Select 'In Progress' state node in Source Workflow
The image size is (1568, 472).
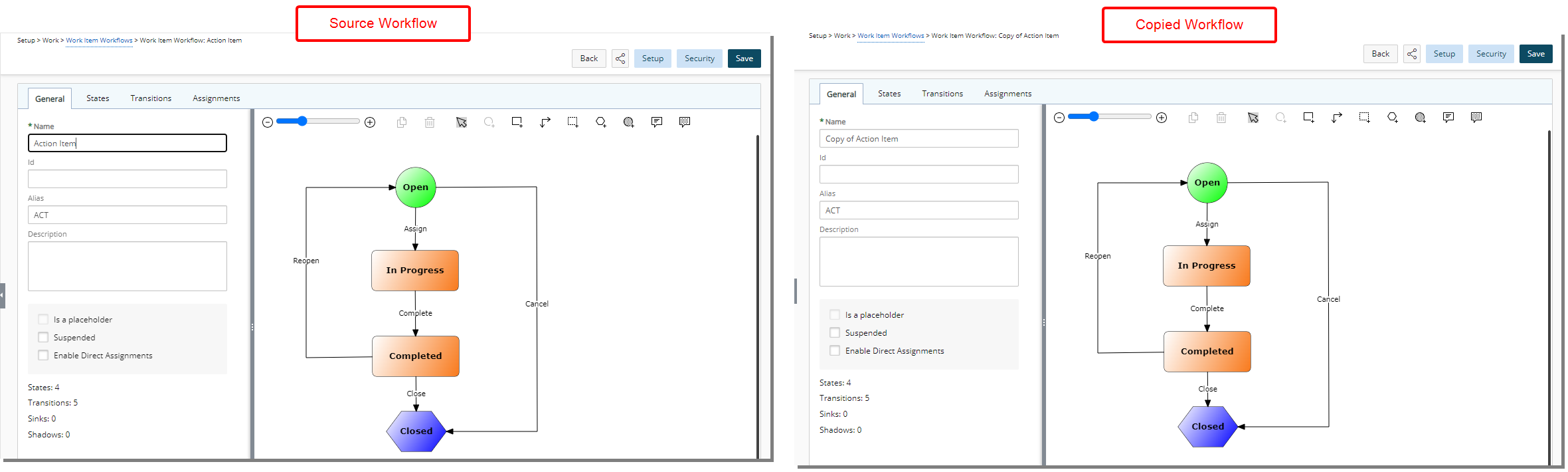415,271
